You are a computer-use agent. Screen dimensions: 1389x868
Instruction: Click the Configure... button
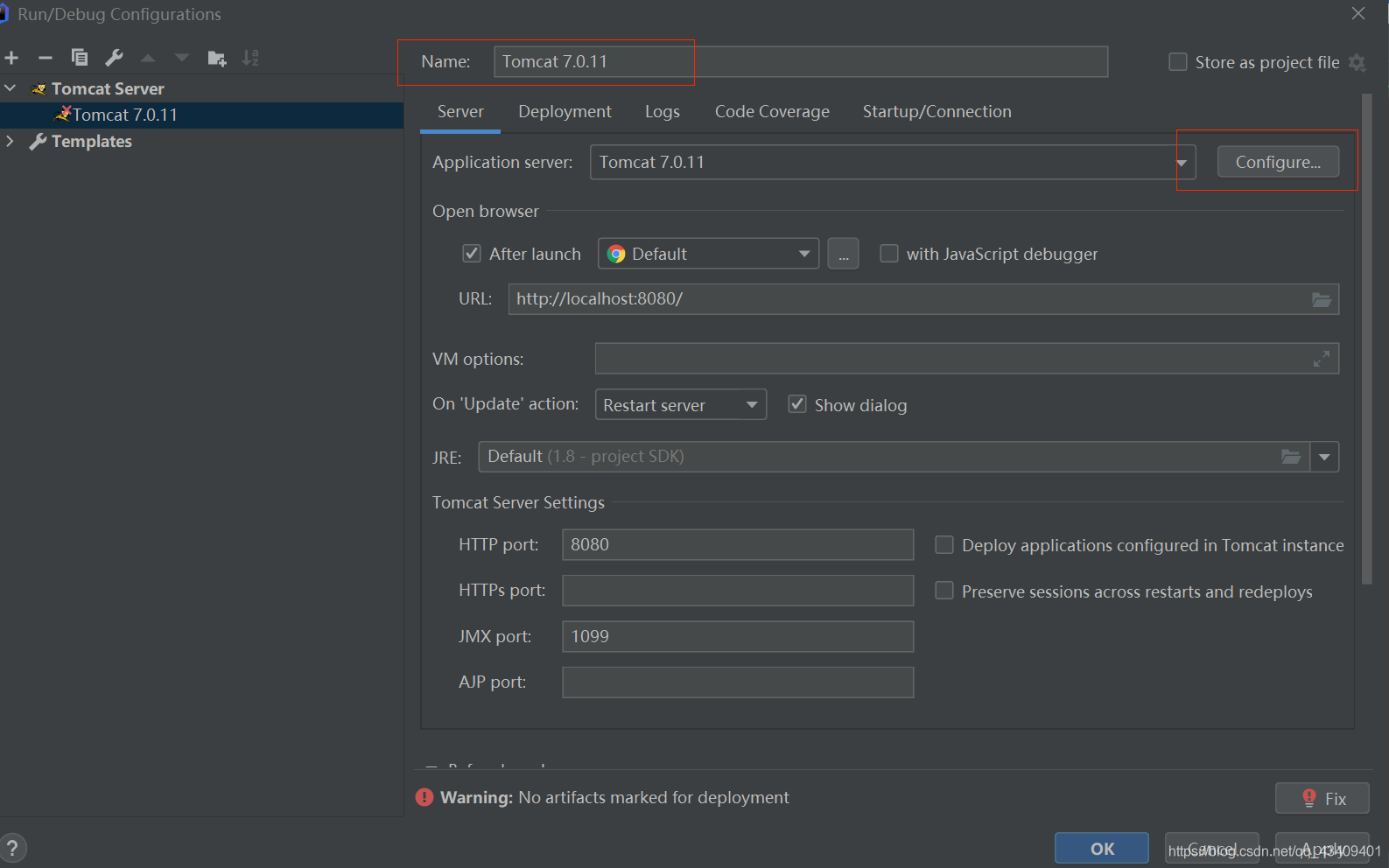point(1278,163)
